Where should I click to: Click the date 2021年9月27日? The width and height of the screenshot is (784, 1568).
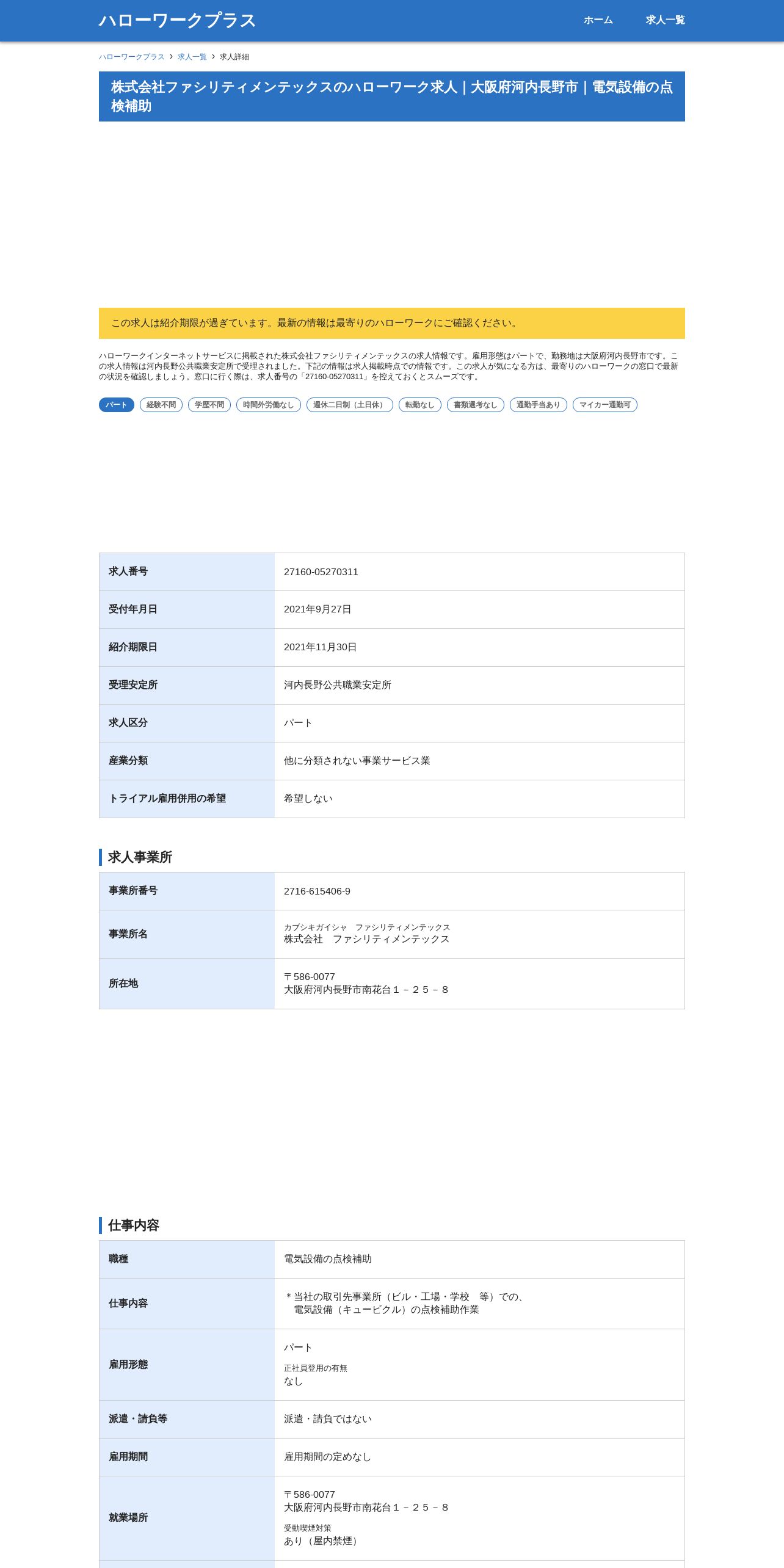point(318,609)
